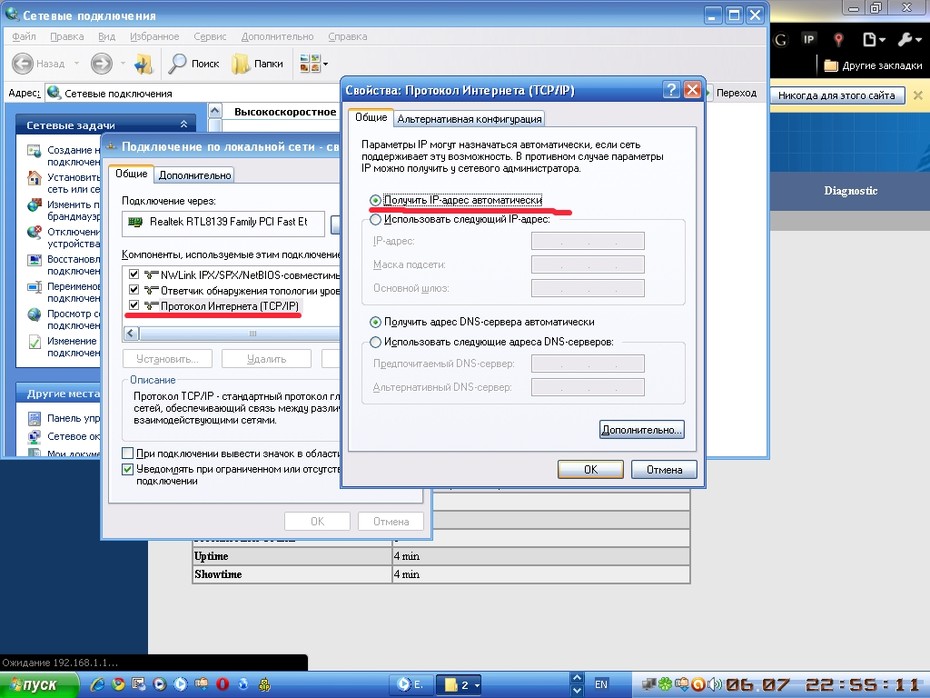Open Сервис menu
The height and width of the screenshot is (698, 930).
point(210,37)
